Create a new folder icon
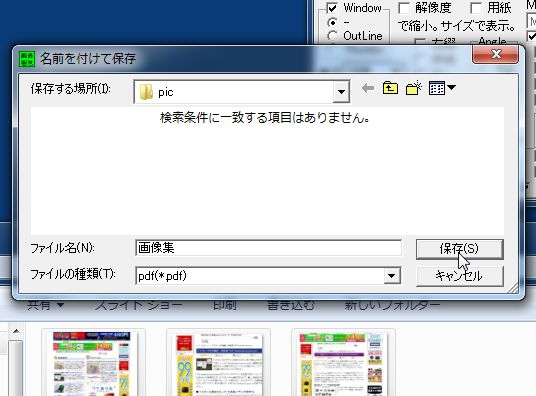 click(x=414, y=88)
